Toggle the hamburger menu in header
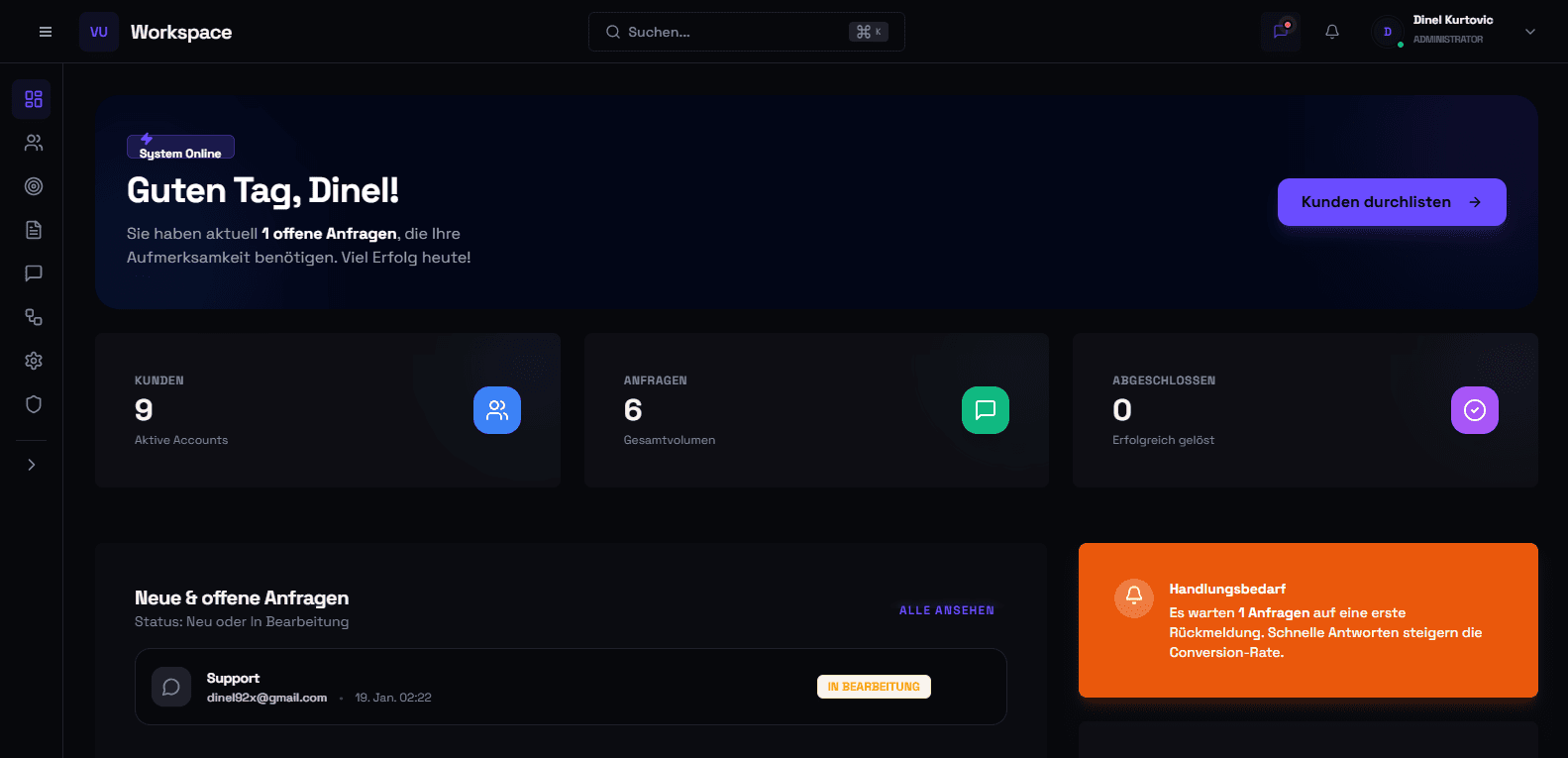This screenshot has height=758, width=1568. [x=46, y=32]
